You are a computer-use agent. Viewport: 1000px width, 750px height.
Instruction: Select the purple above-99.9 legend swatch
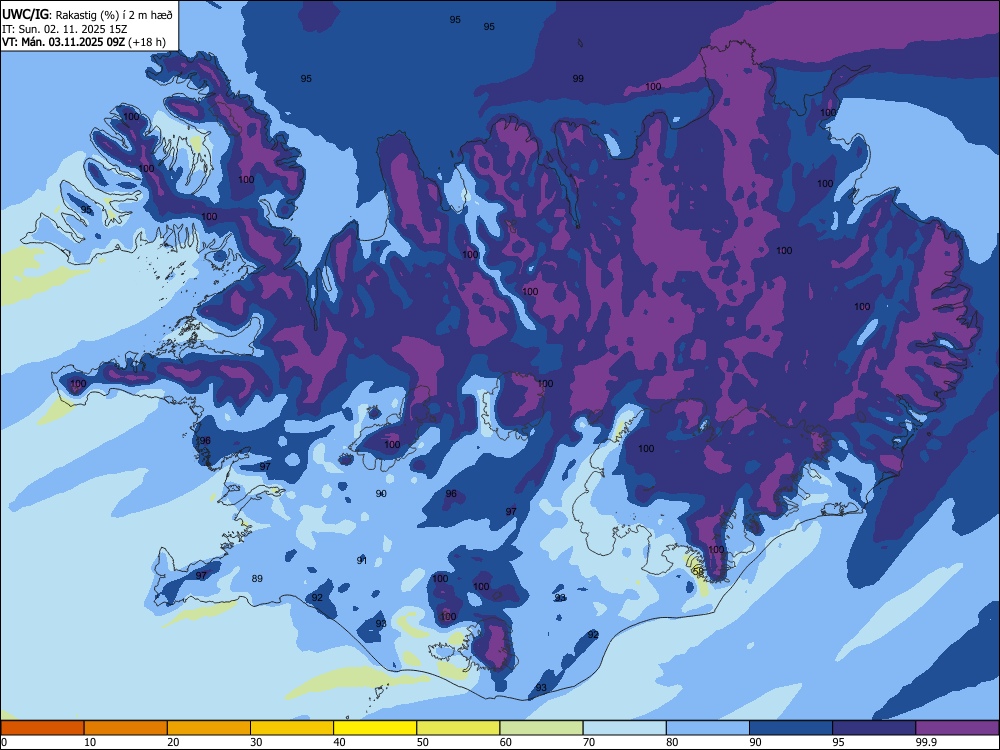957,728
